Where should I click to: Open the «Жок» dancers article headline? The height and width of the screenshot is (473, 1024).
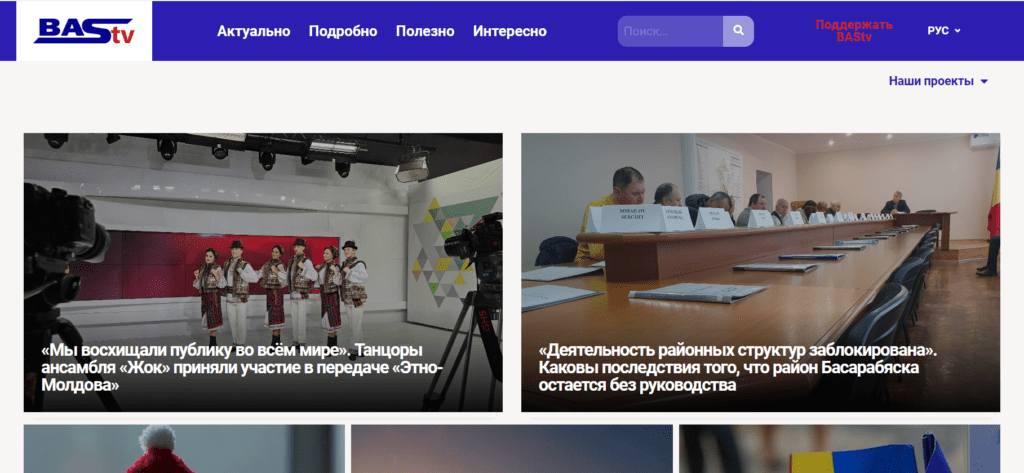coord(232,368)
